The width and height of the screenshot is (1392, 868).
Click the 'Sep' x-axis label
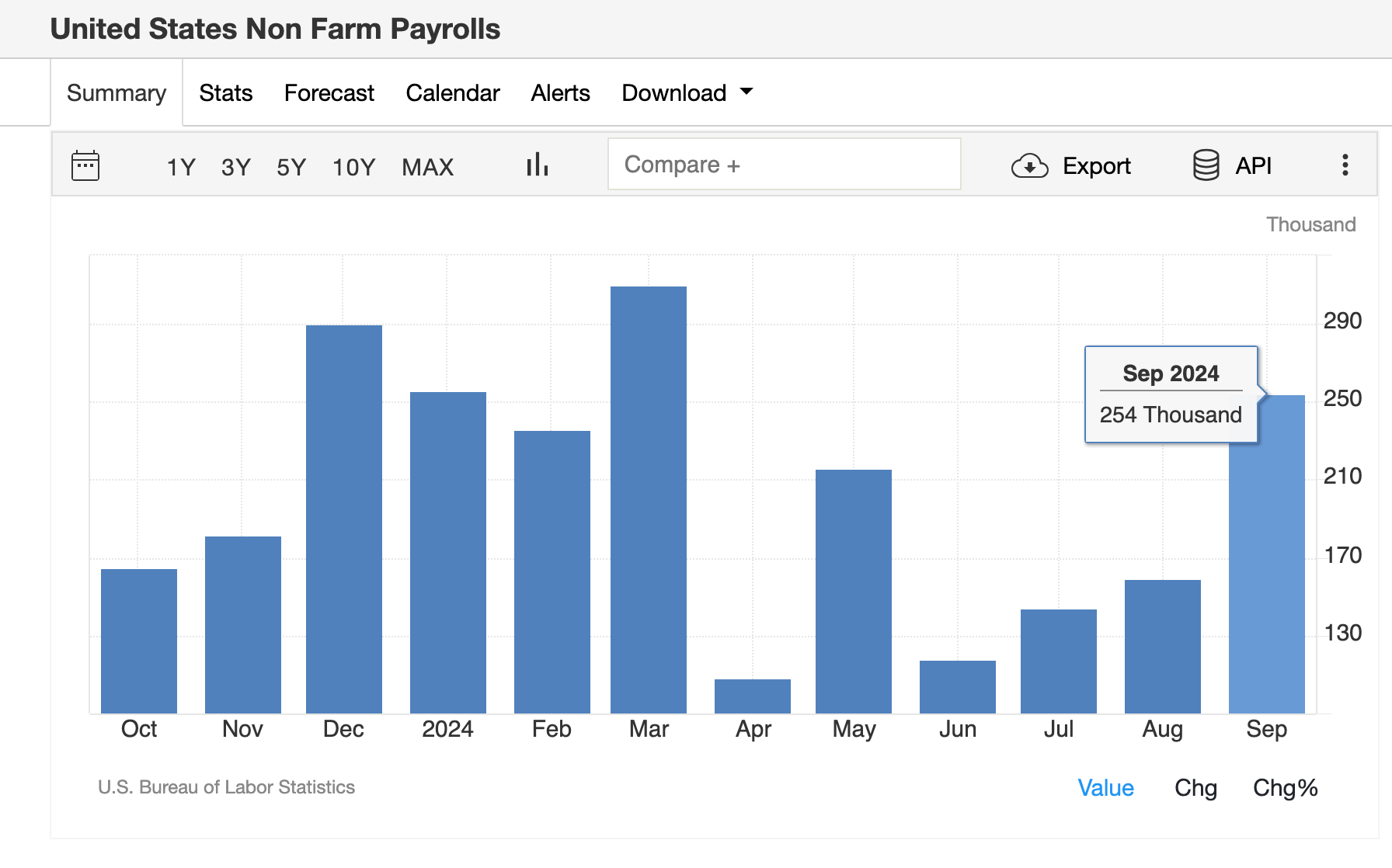tap(1267, 729)
